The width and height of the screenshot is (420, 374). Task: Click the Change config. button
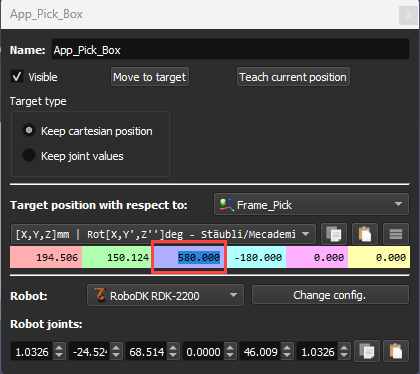tap(330, 295)
